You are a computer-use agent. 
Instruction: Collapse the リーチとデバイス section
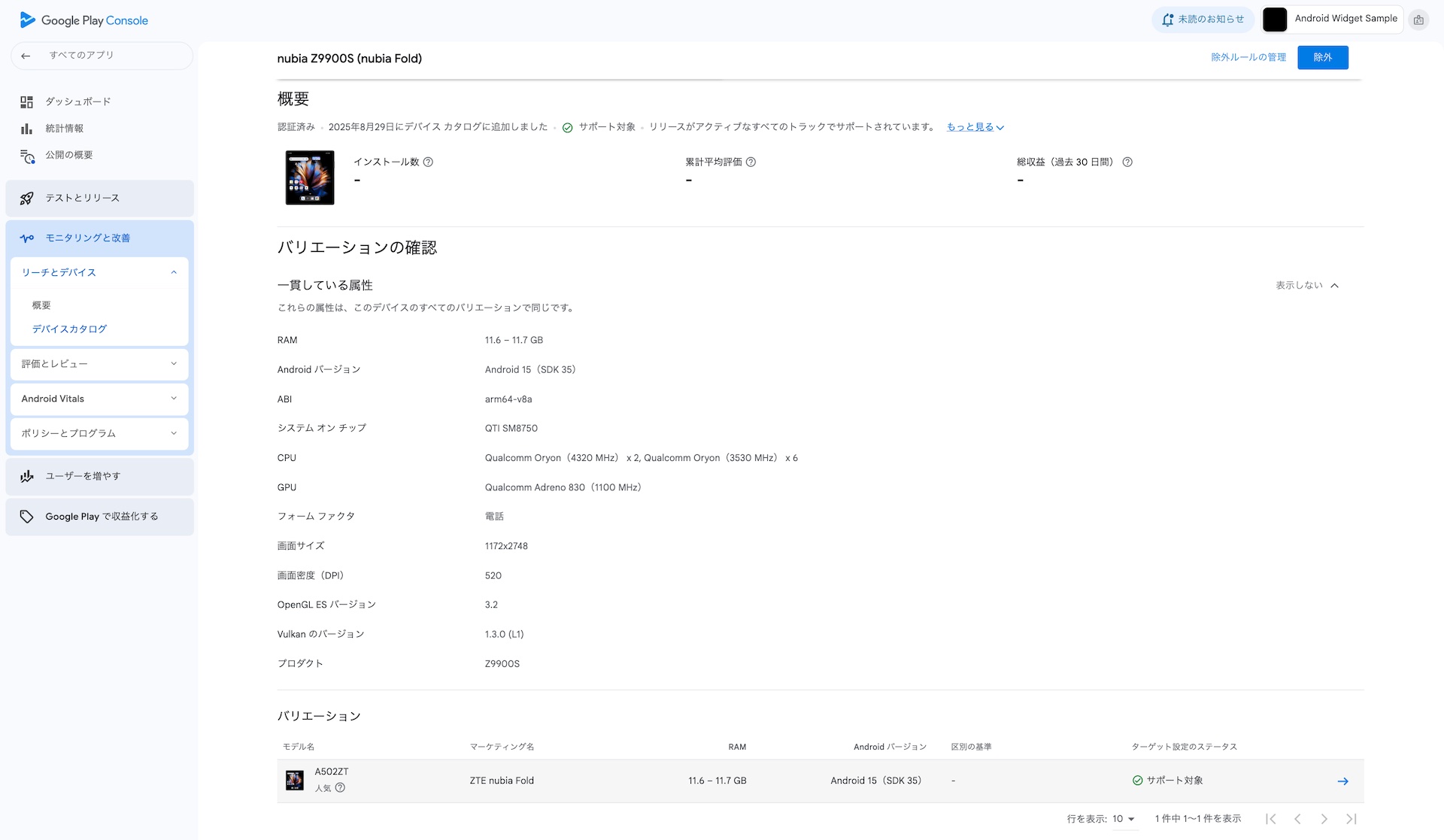click(174, 272)
